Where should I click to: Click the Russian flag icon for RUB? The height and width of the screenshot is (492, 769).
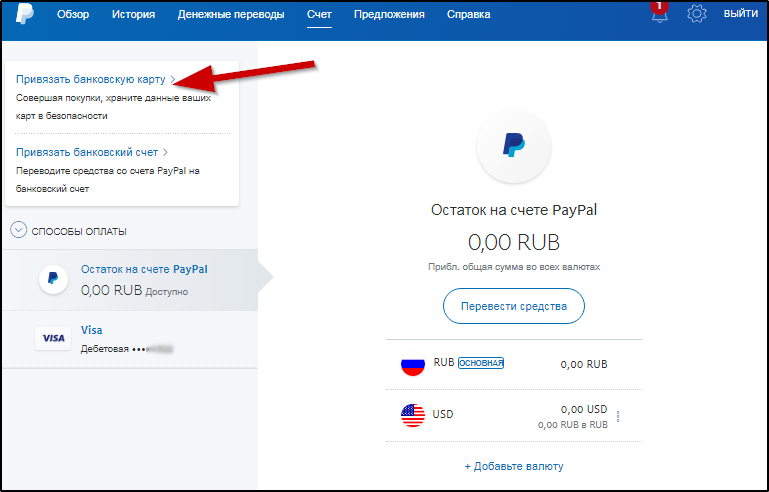[x=412, y=364]
